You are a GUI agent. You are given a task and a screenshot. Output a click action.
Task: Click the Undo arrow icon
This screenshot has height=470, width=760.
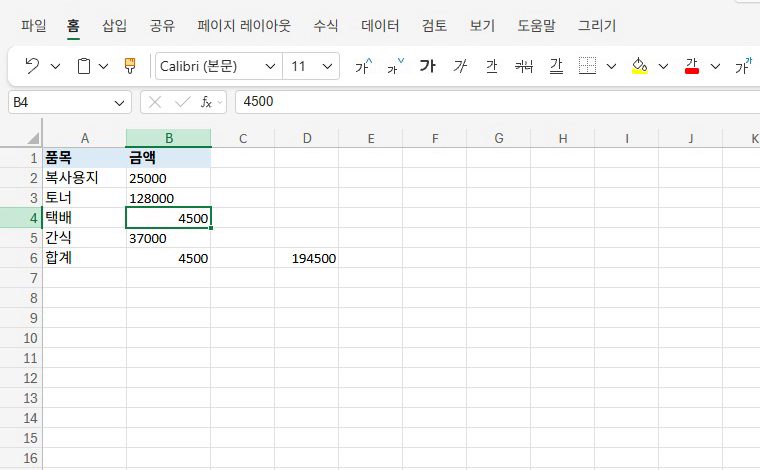32,66
